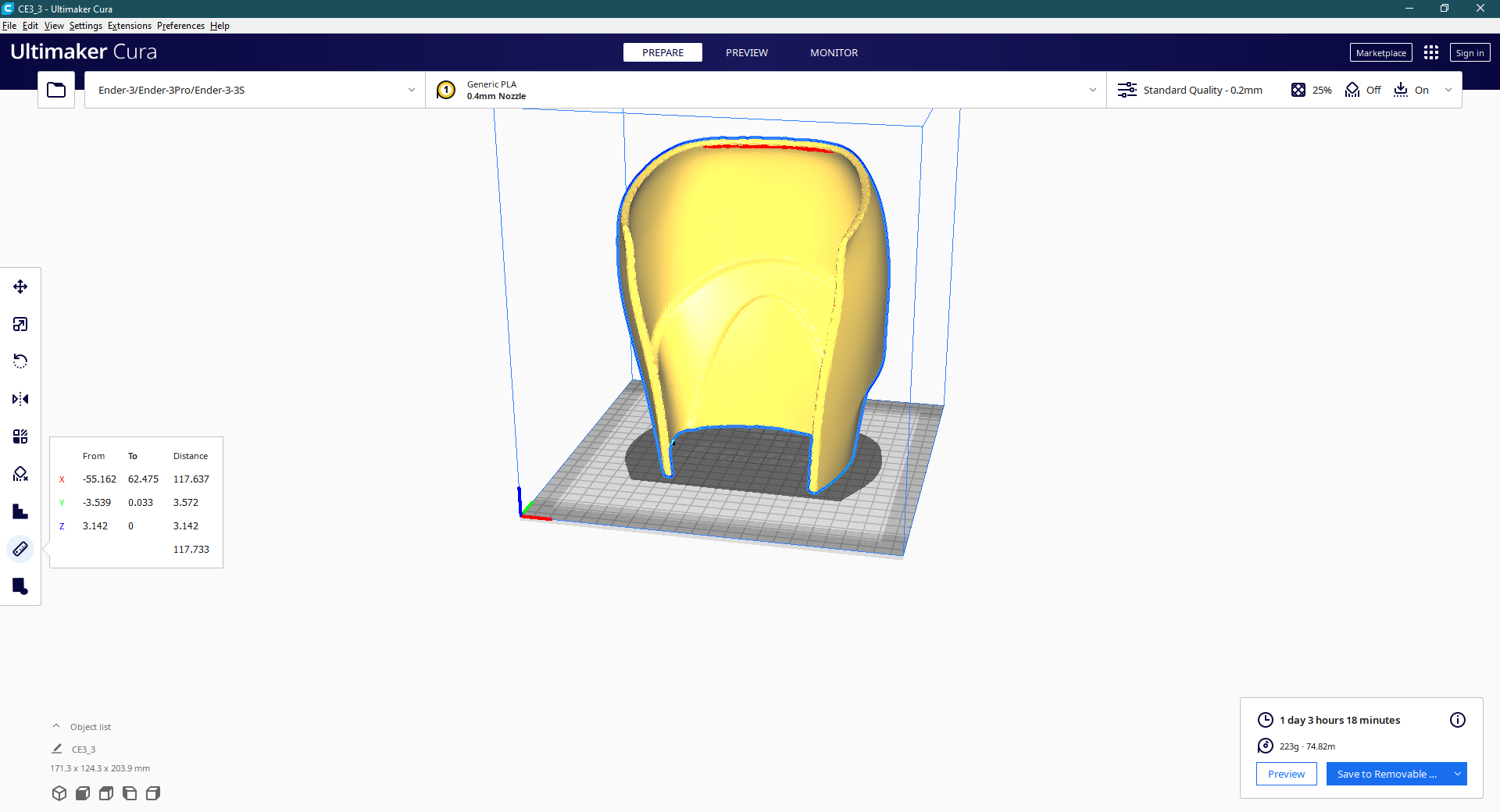Open the custom supports tool below Support Blocker
1500x812 pixels.
click(20, 511)
